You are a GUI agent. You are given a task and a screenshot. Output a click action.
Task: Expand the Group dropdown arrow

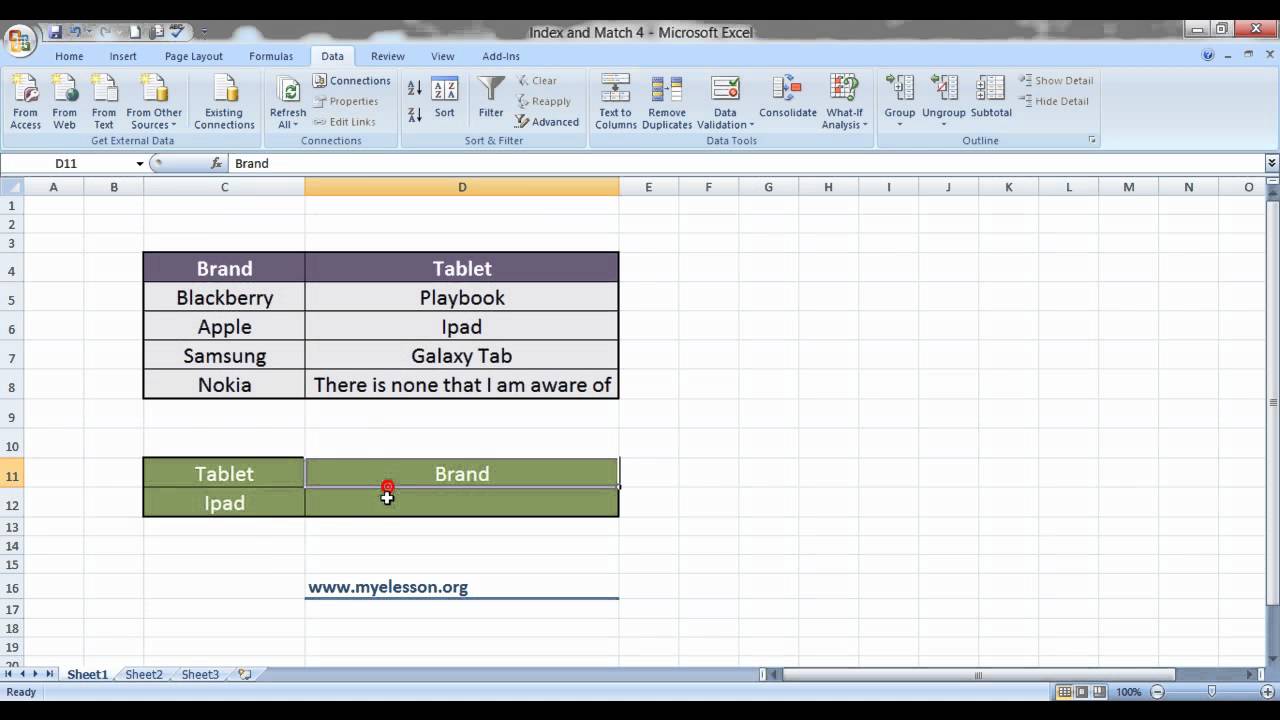pyautogui.click(x=900, y=125)
